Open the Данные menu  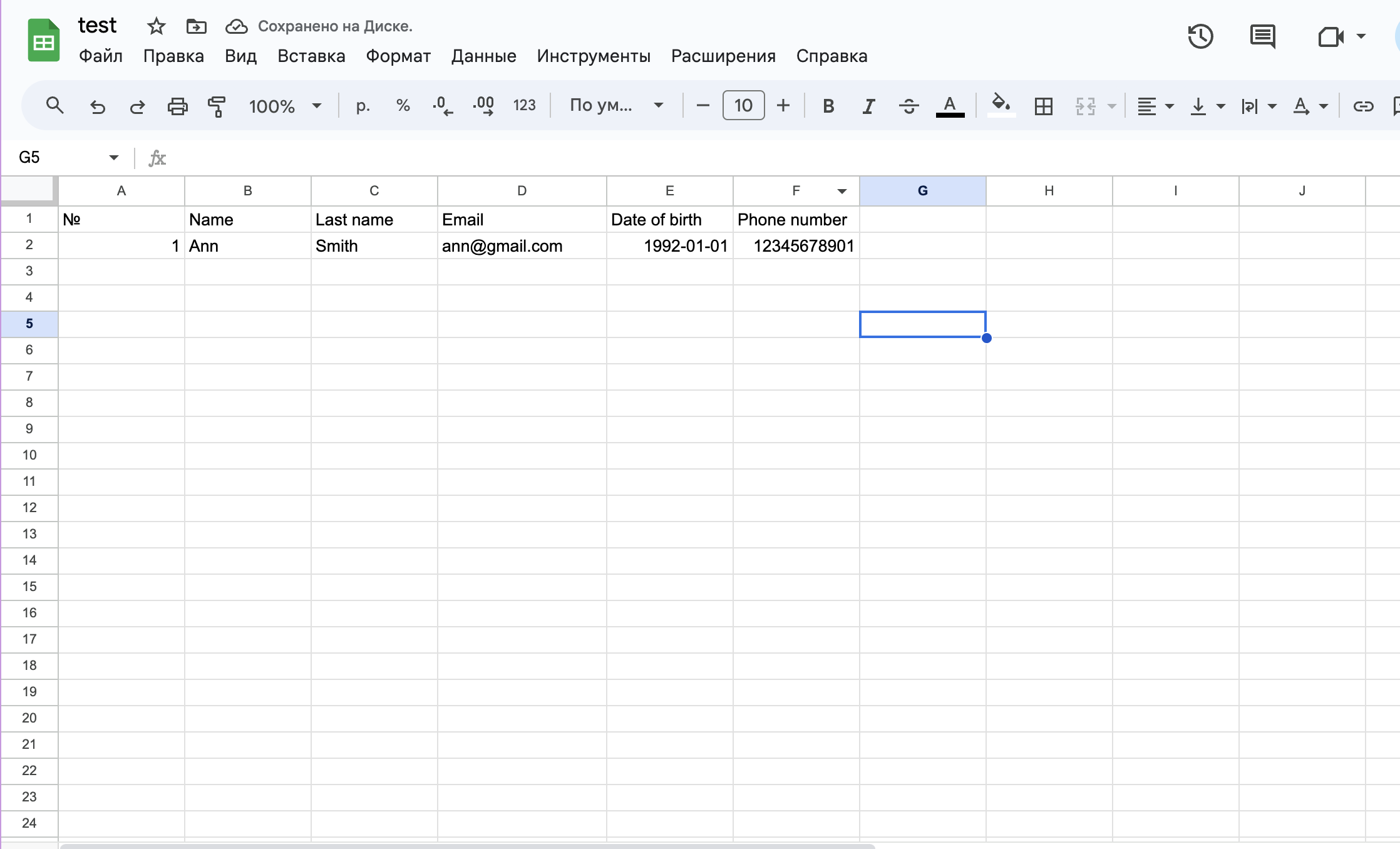pyautogui.click(x=483, y=56)
